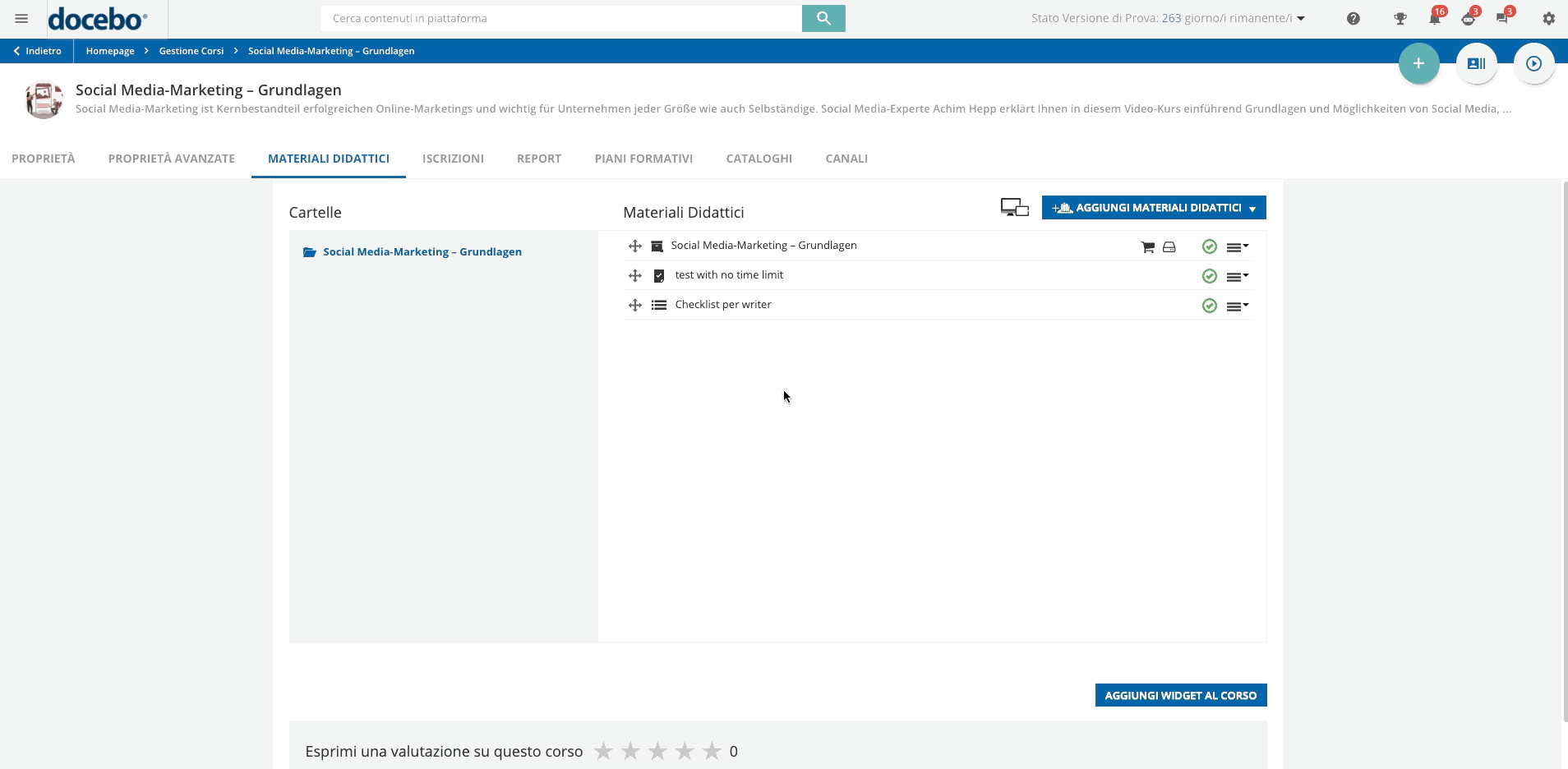Rate the course three stars
Viewport: 1568px width, 769px height.
point(657,750)
